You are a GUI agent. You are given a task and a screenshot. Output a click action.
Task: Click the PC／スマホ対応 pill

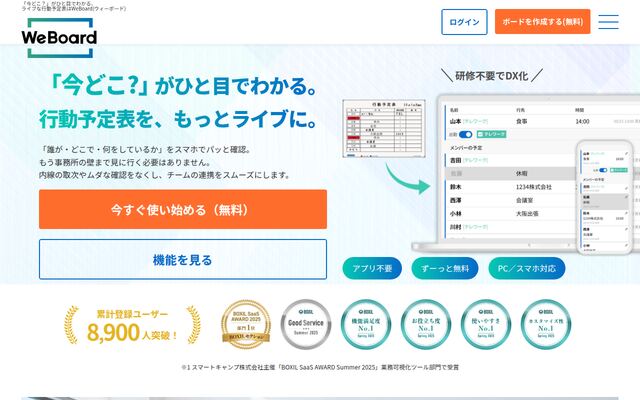tap(527, 268)
